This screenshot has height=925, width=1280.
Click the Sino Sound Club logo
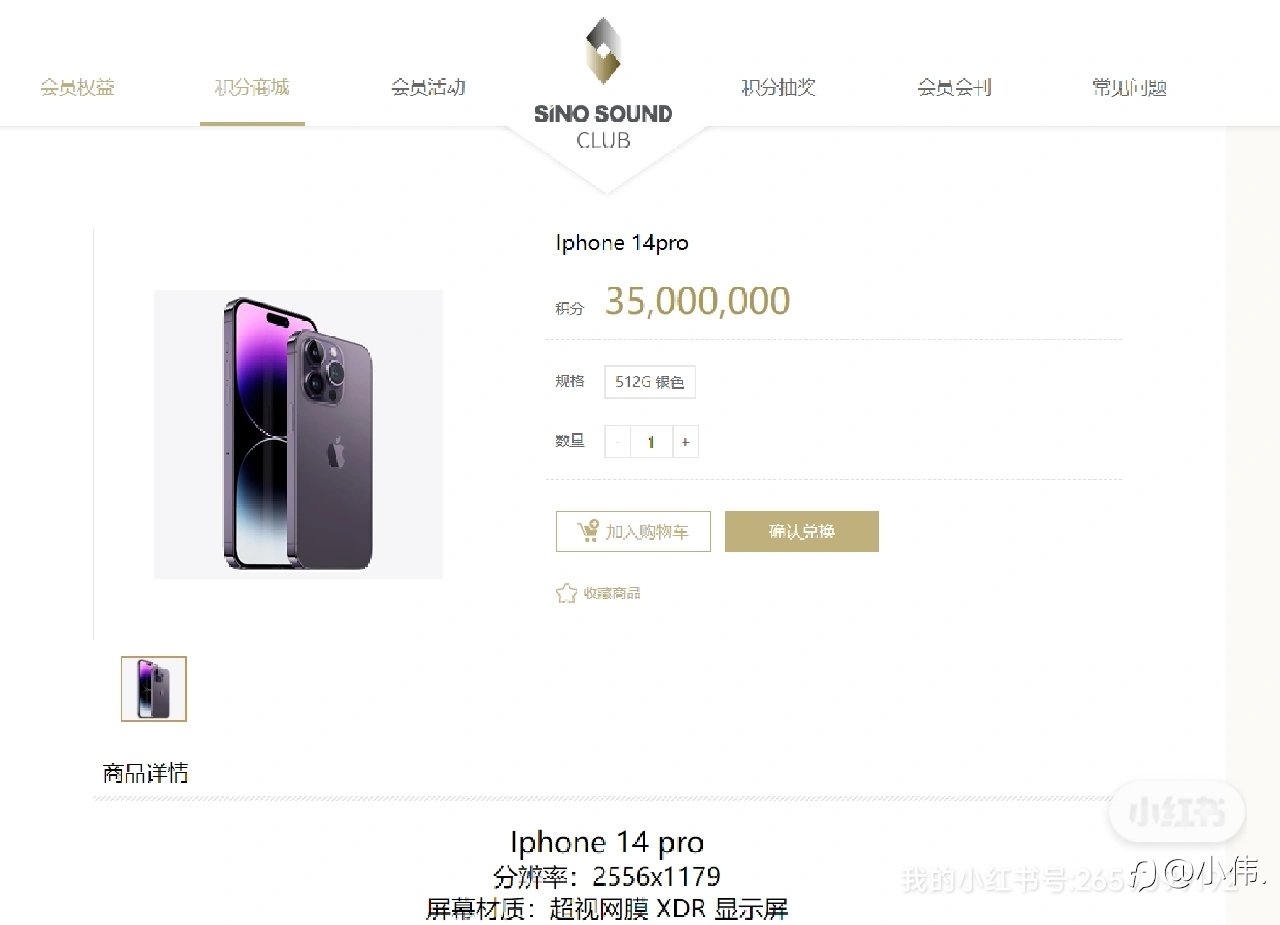[603, 85]
